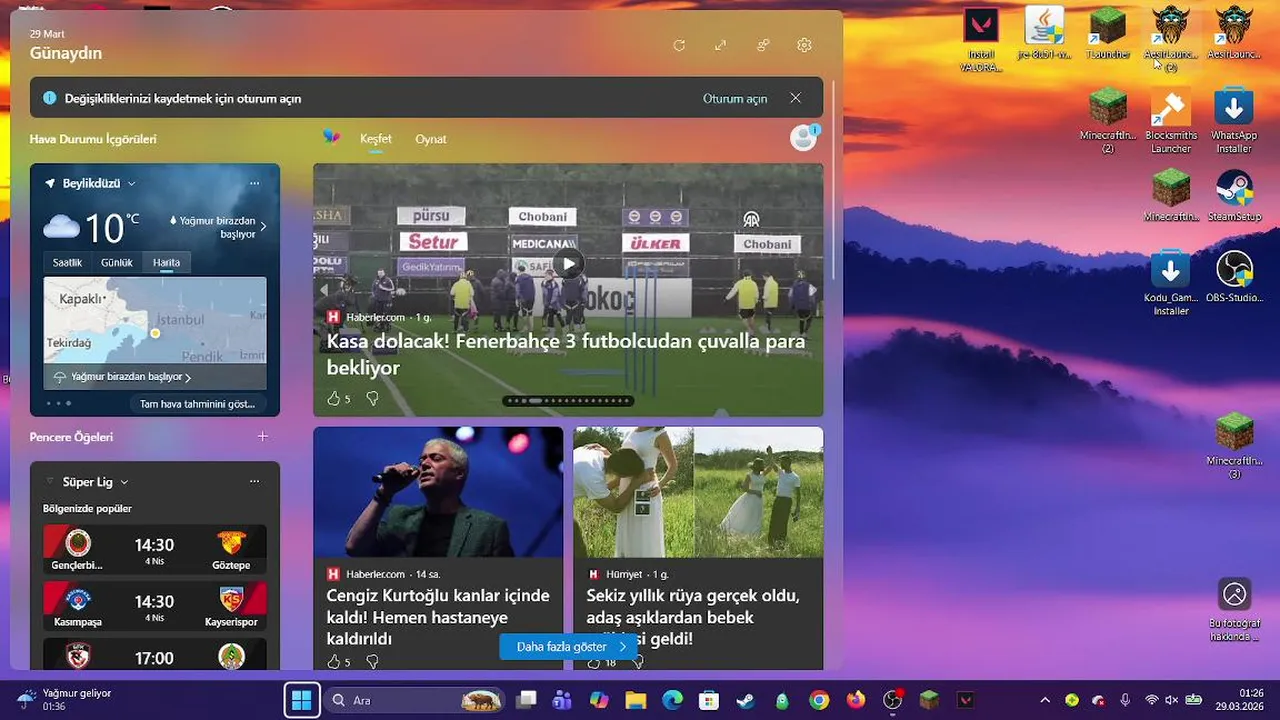Click the Cengiz Kurtoğlu singer photo
1280x720 pixels.
438,492
